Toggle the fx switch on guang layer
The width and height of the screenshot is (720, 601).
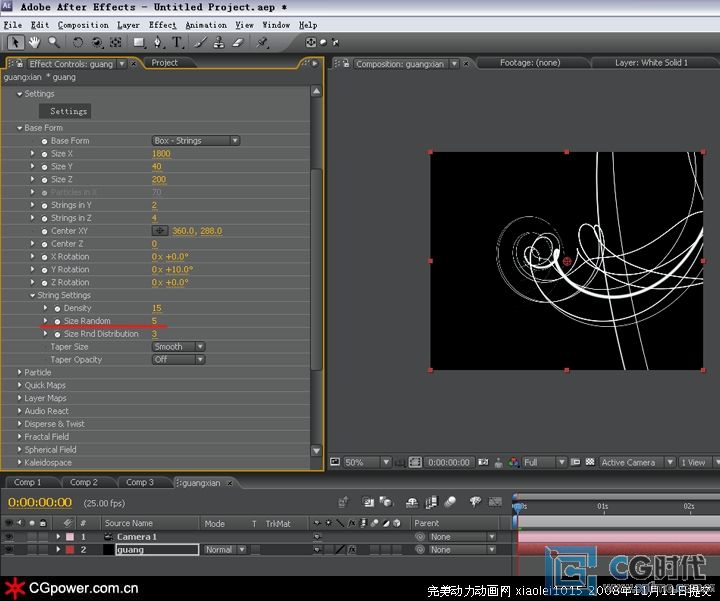pos(352,550)
